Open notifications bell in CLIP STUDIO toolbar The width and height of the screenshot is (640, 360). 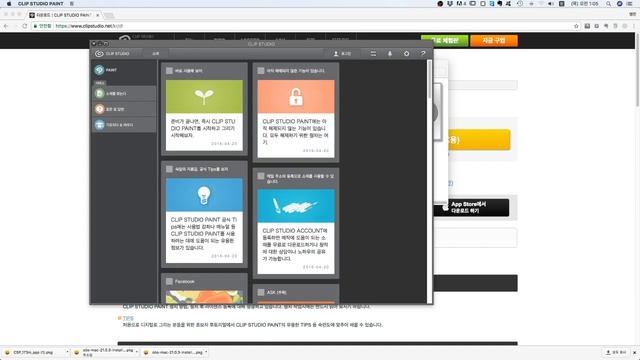(x=390, y=53)
